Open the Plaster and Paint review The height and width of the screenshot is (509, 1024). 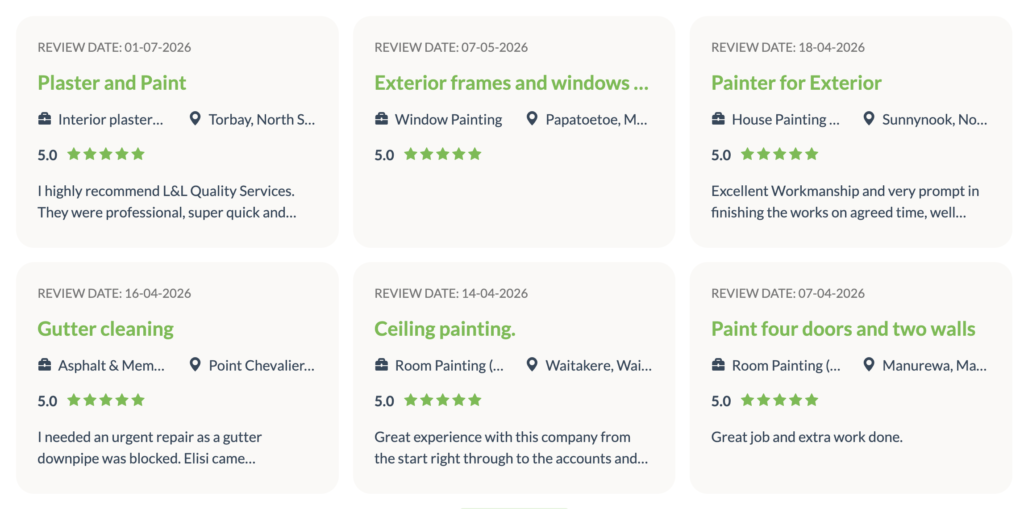[x=112, y=83]
